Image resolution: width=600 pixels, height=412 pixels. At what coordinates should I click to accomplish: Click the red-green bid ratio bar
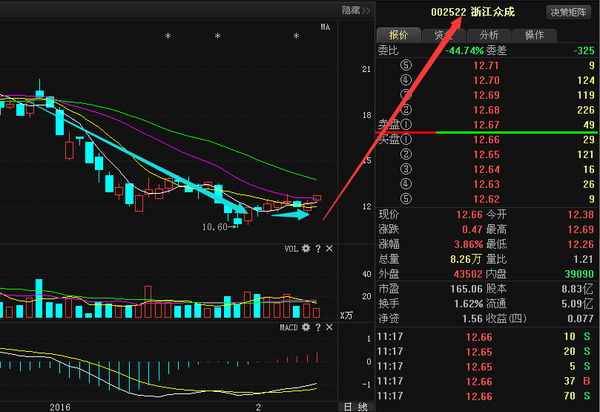[x=486, y=132]
